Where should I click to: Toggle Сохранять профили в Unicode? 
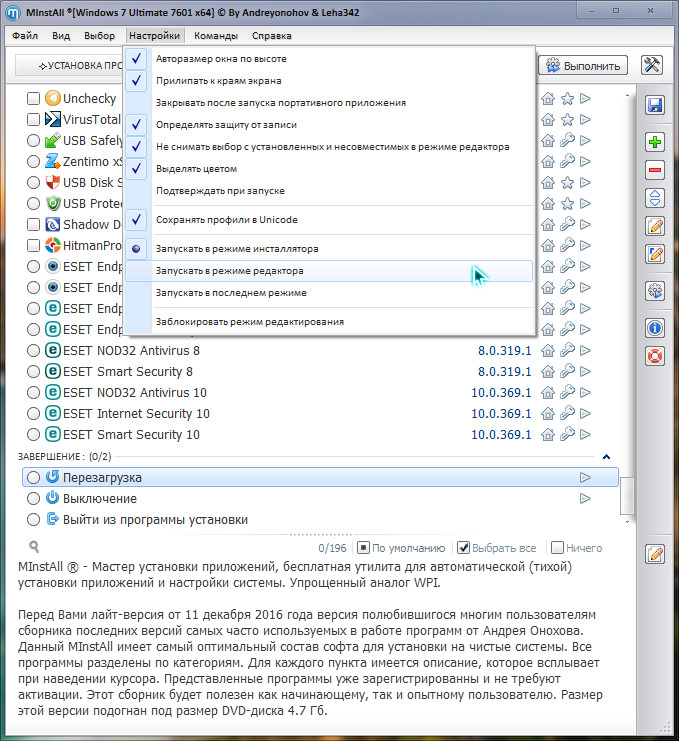pos(329,220)
